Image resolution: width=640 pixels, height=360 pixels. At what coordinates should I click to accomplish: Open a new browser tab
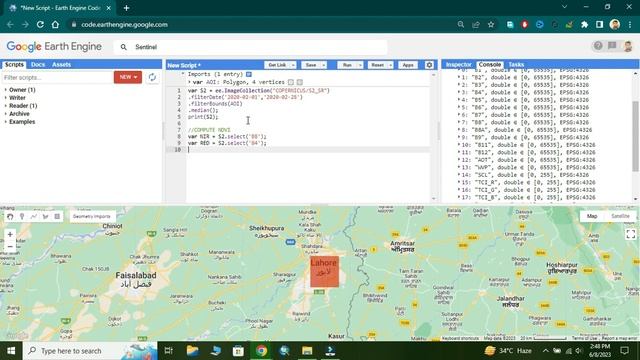(x=127, y=8)
